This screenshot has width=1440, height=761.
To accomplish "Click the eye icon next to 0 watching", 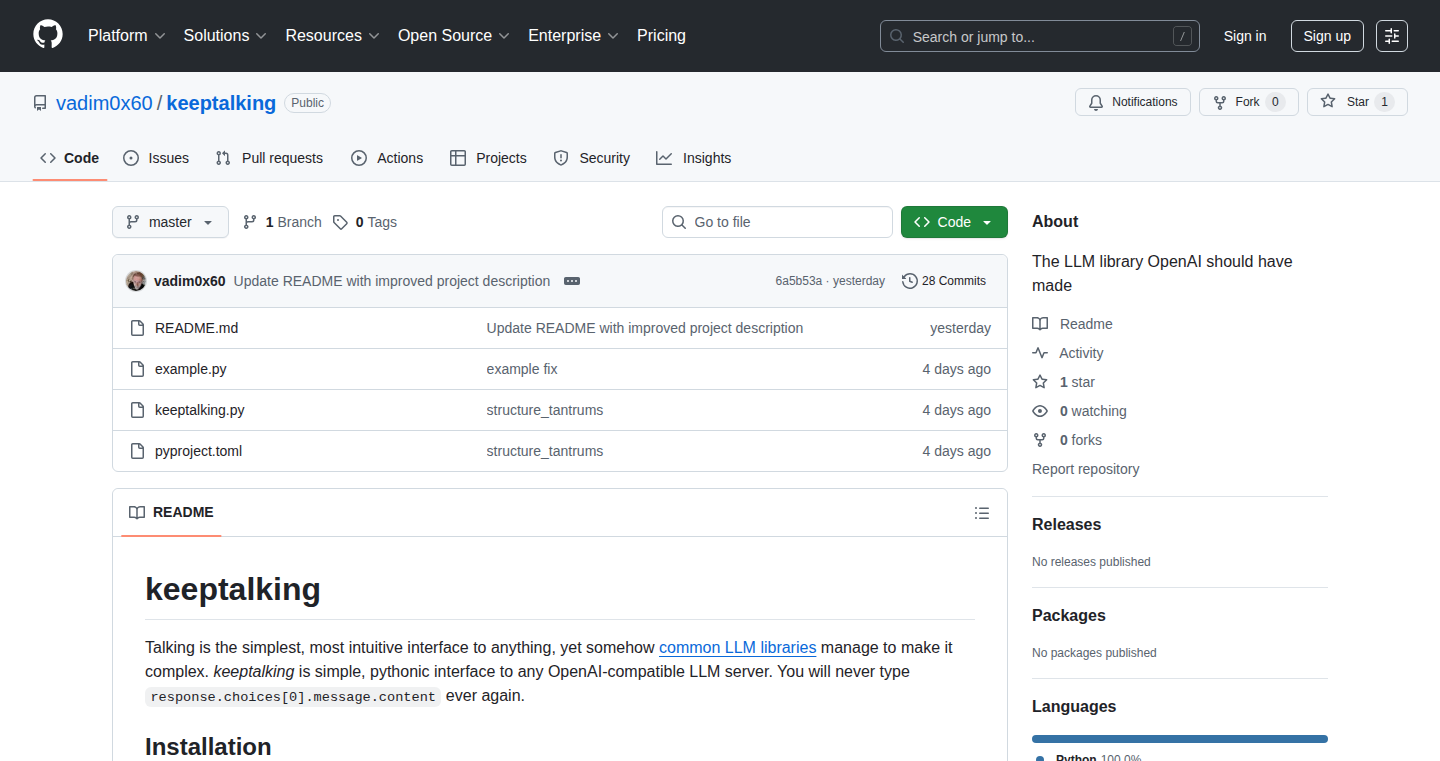I will point(1040,411).
